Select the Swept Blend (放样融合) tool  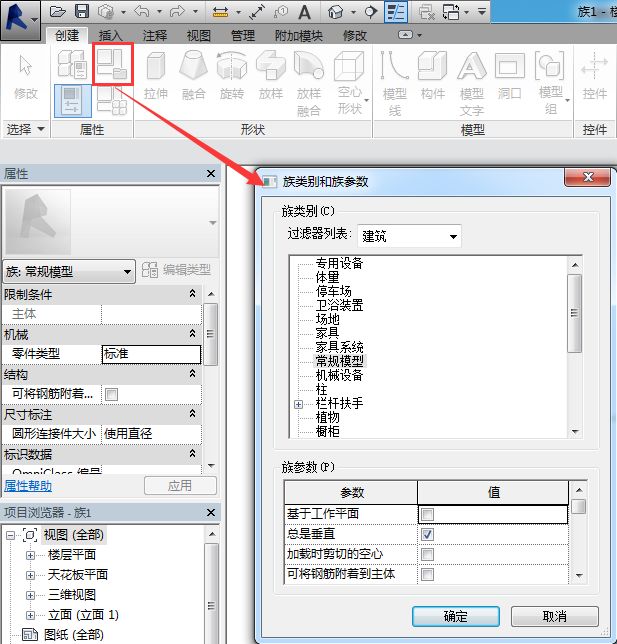click(x=309, y=84)
